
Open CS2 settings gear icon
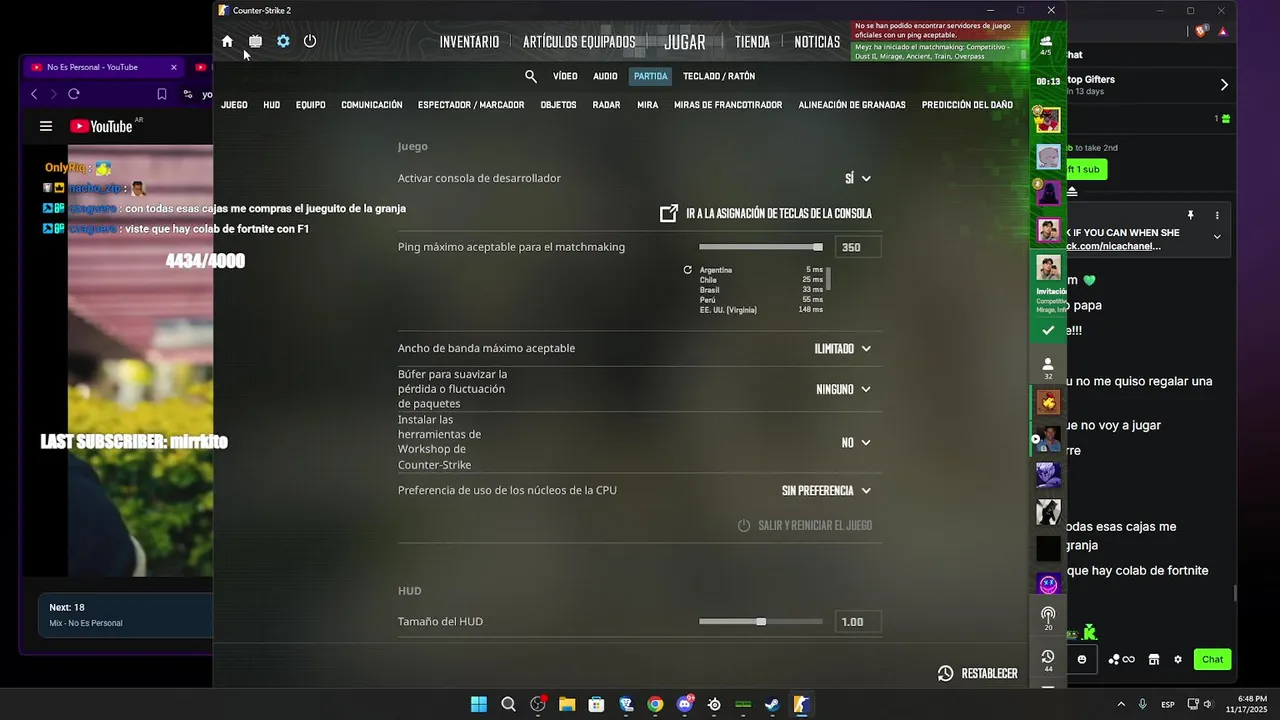click(283, 41)
